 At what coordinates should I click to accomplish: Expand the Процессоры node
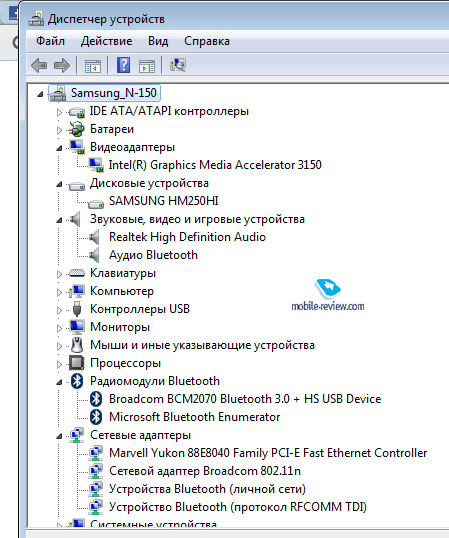click(x=59, y=364)
